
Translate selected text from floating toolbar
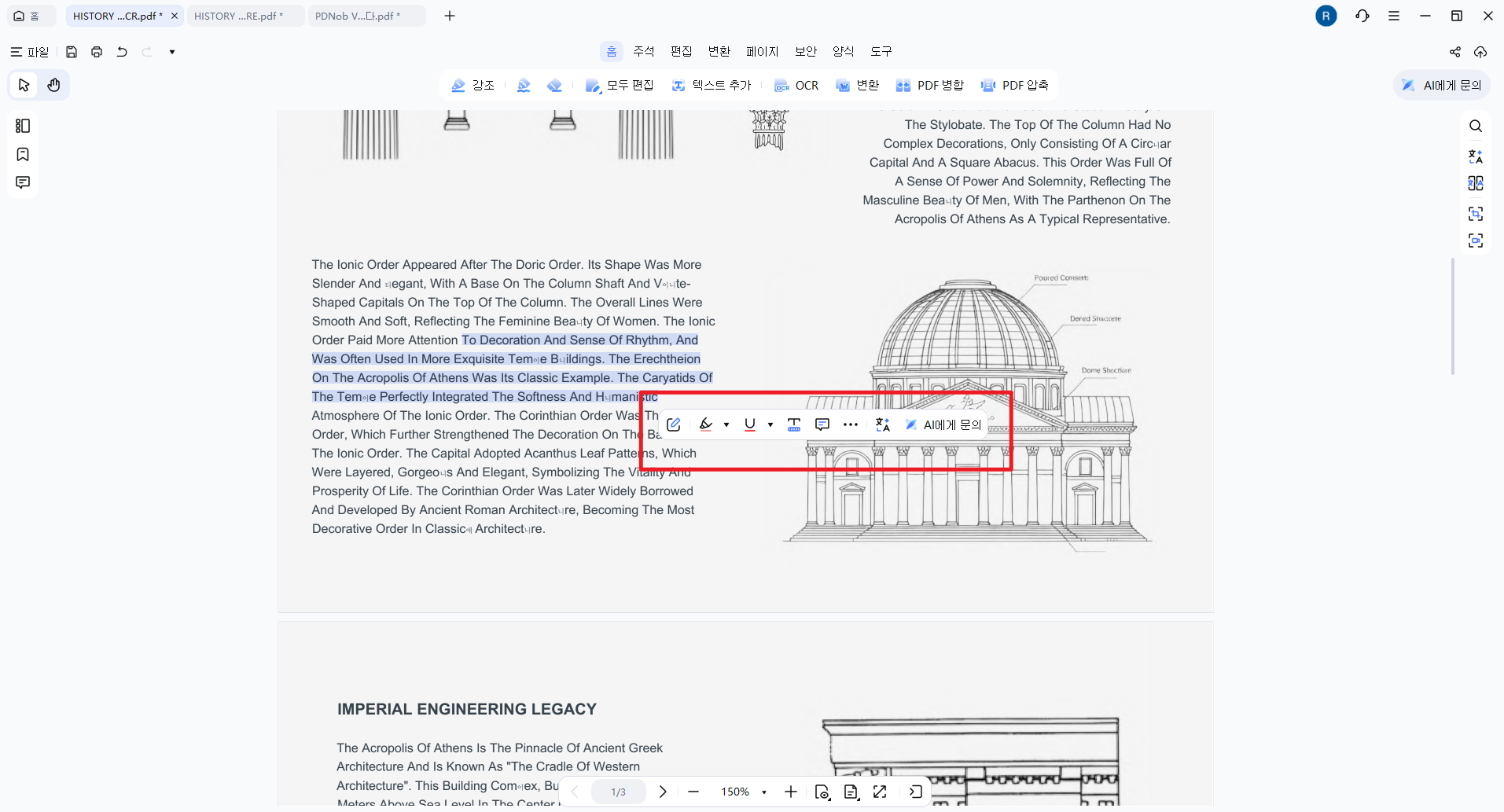pyautogui.click(x=883, y=424)
